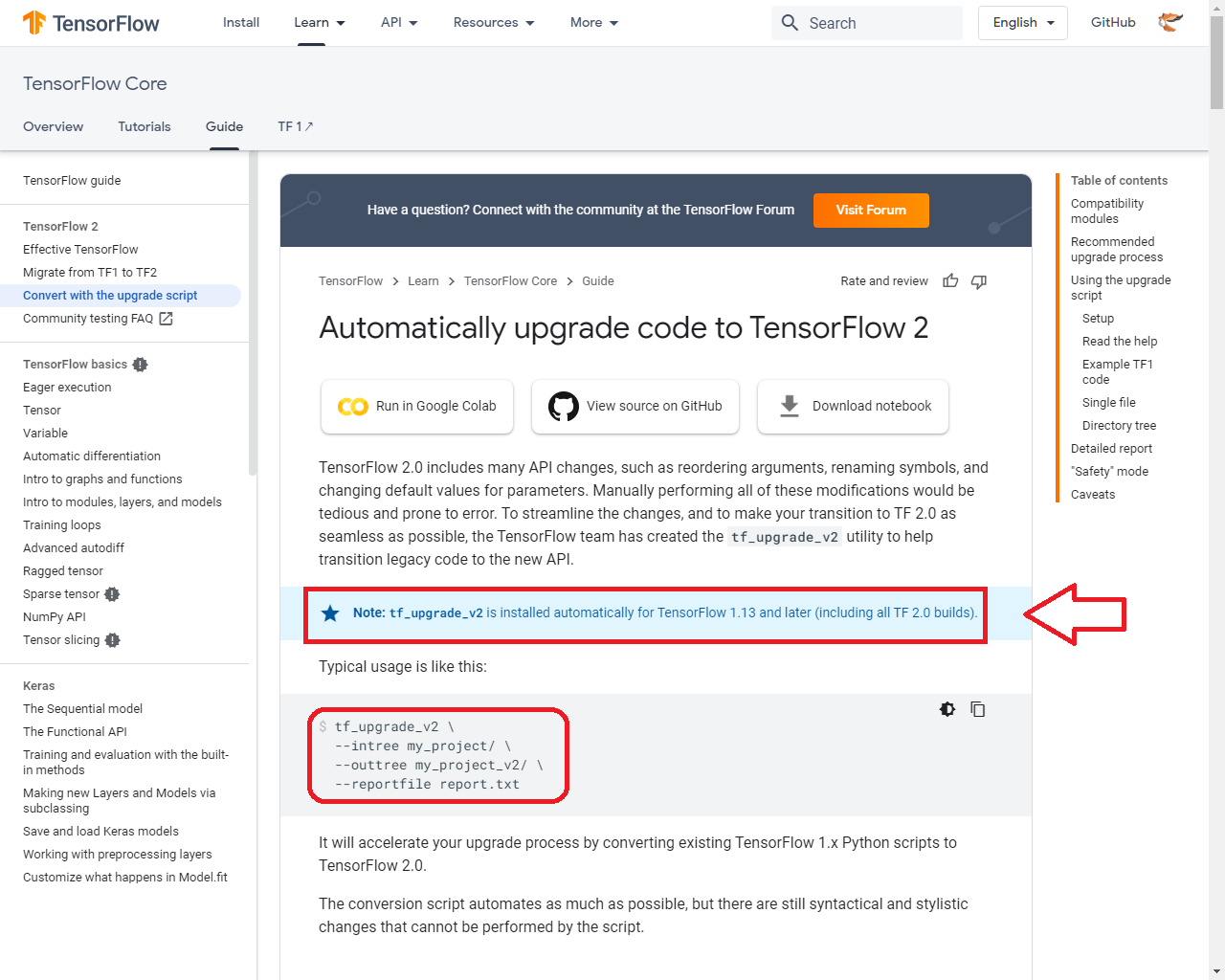Select the Guide tab
This screenshot has width=1225, height=980.
tap(224, 126)
